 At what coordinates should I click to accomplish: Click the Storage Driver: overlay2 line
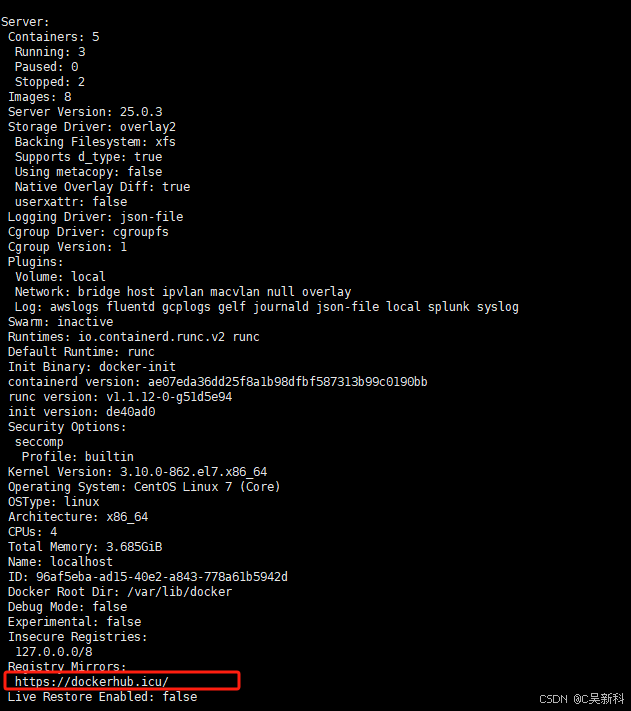click(92, 127)
